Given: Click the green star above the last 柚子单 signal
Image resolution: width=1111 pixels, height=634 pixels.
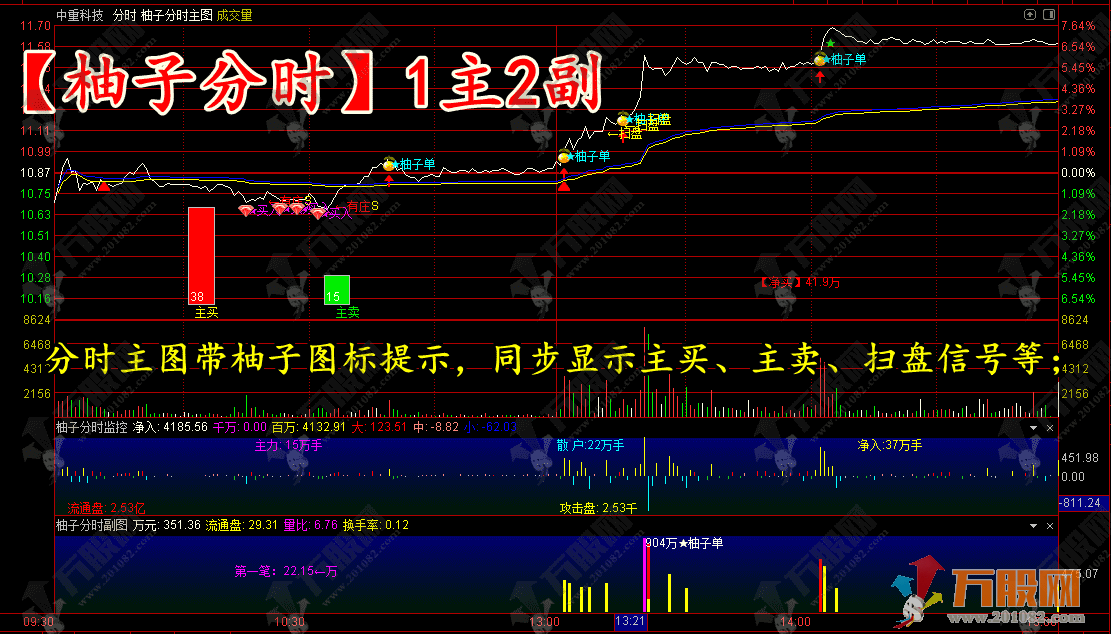Looking at the screenshot, I should point(830,42).
